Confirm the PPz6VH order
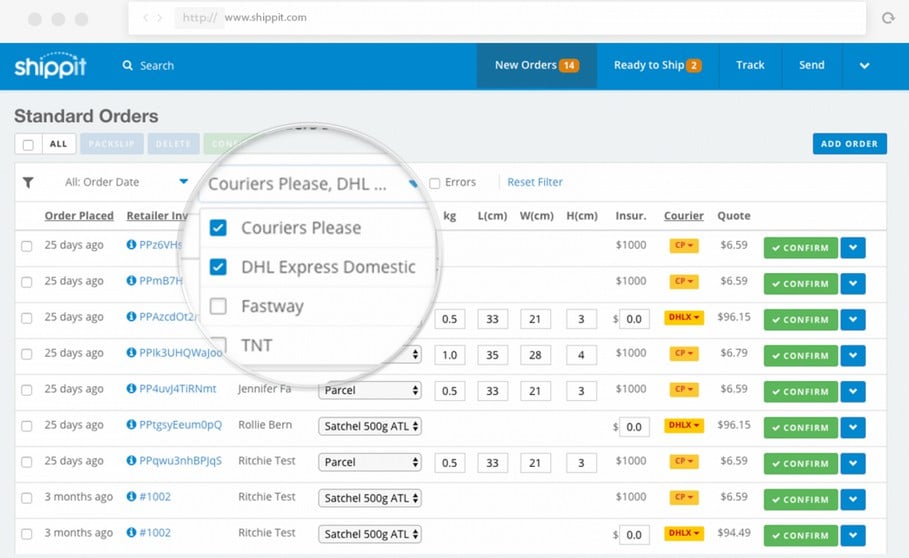 click(800, 247)
